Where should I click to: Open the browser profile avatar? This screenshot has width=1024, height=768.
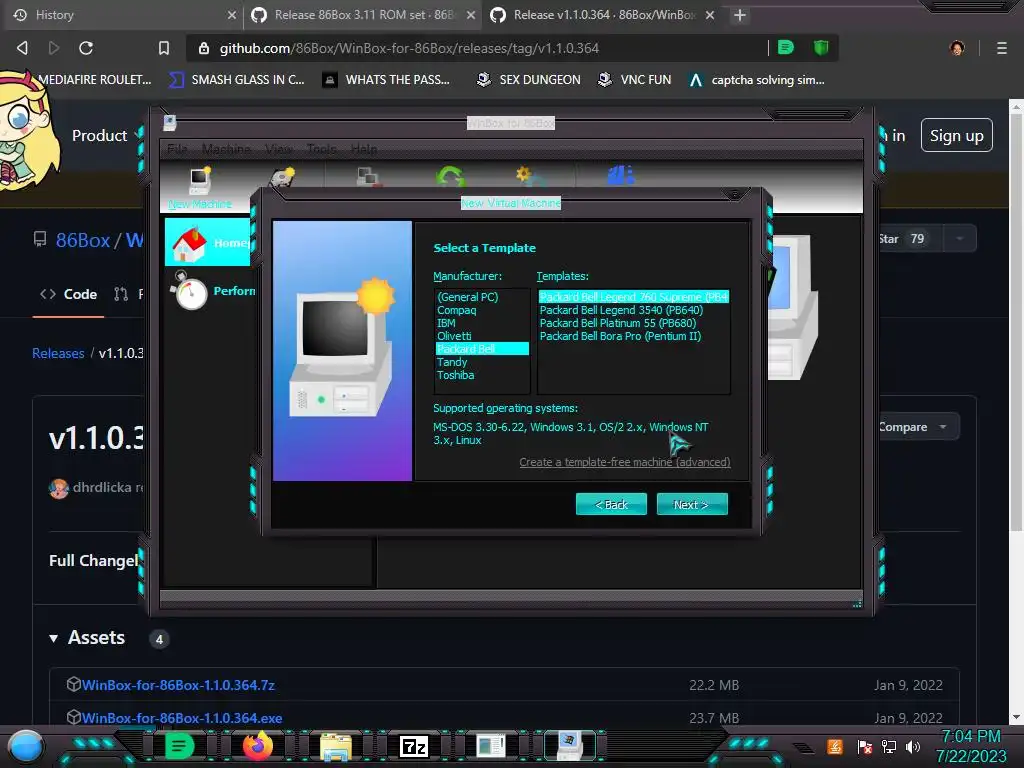(957, 48)
